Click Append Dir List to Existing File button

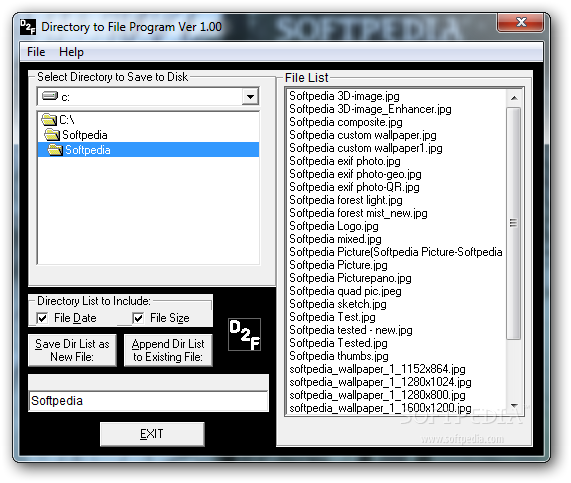click(168, 350)
